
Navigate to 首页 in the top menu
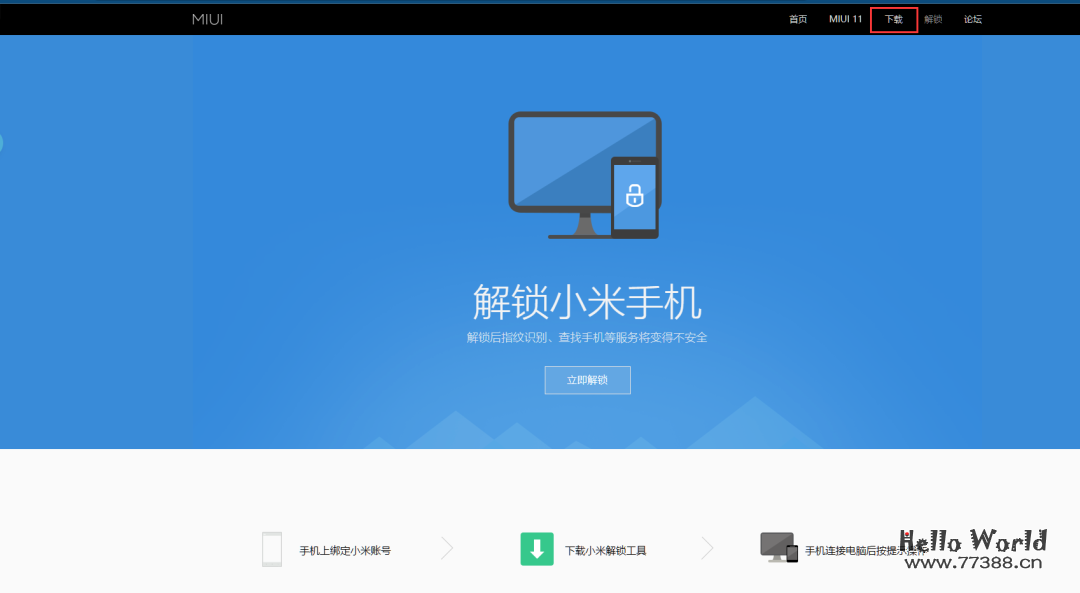coord(797,18)
